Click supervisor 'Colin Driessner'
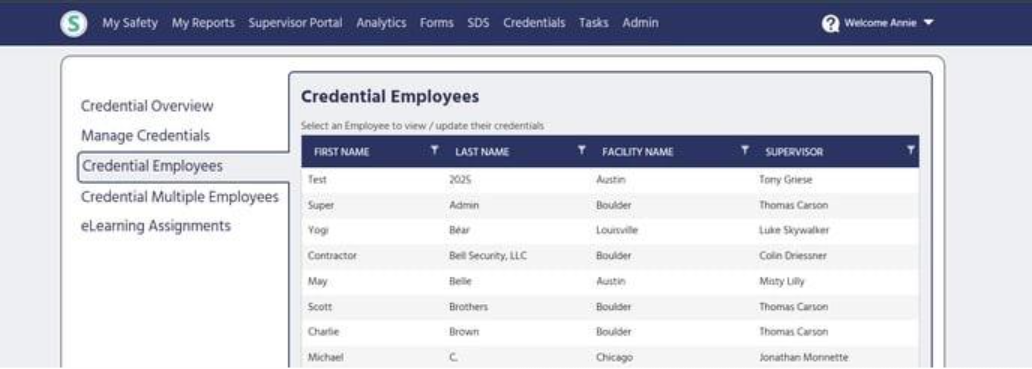Image resolution: width=1032 pixels, height=369 pixels. pos(792,255)
